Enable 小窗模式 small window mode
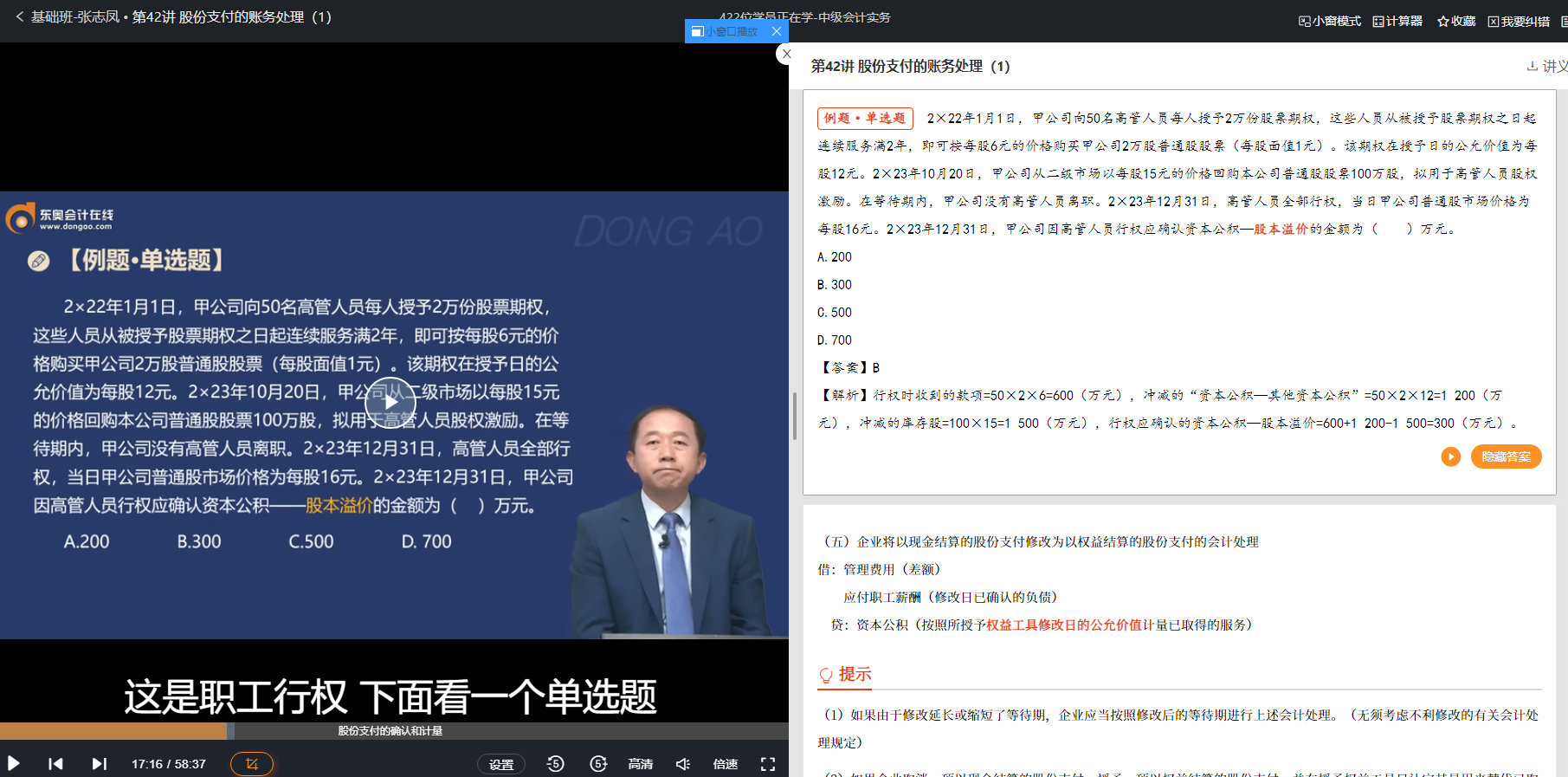The image size is (1568, 777). pyautogui.click(x=1330, y=21)
